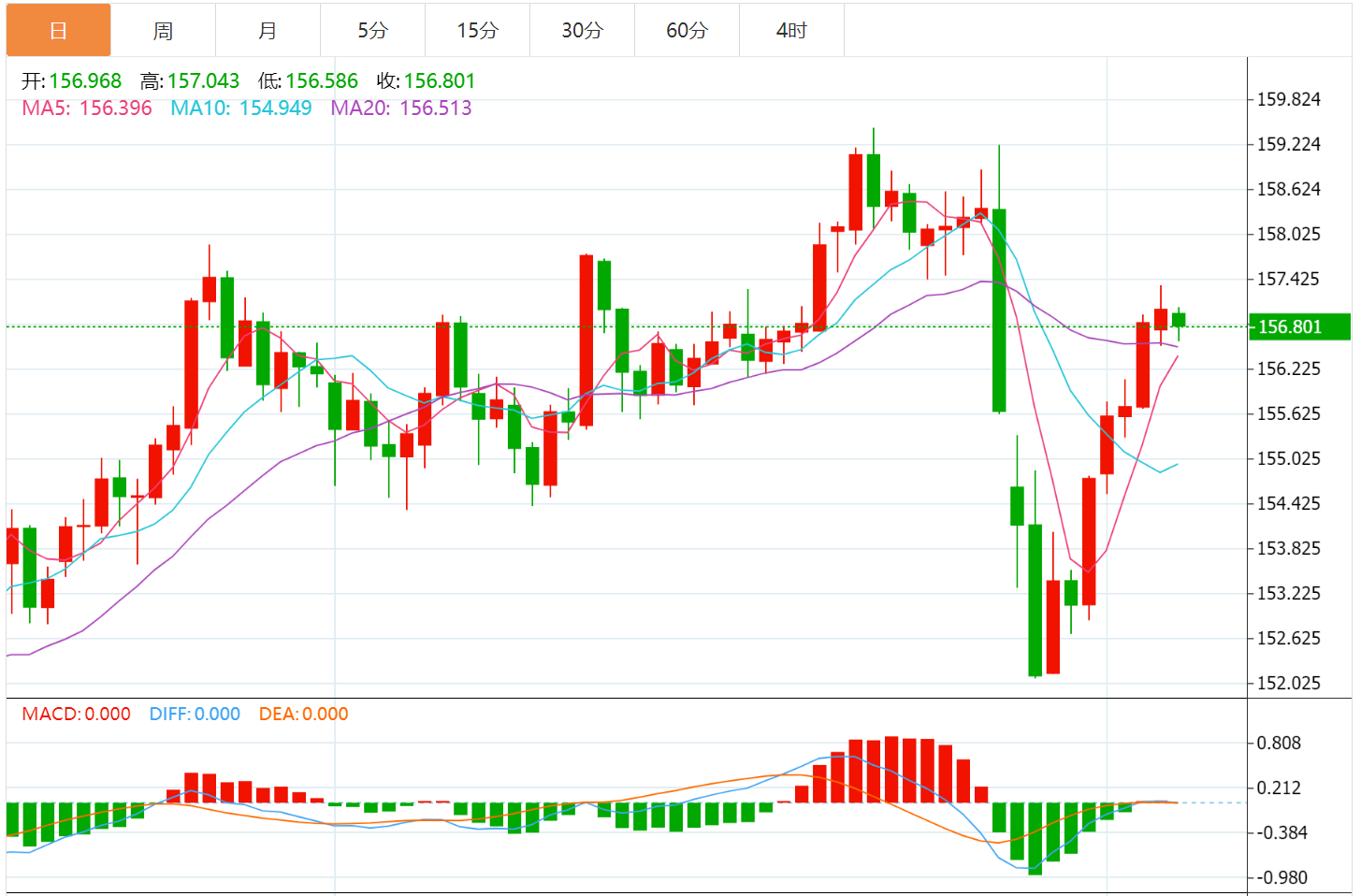Viewport: 1361px width, 896px height.
Task: Click the red MACD value label
Action: 77,715
